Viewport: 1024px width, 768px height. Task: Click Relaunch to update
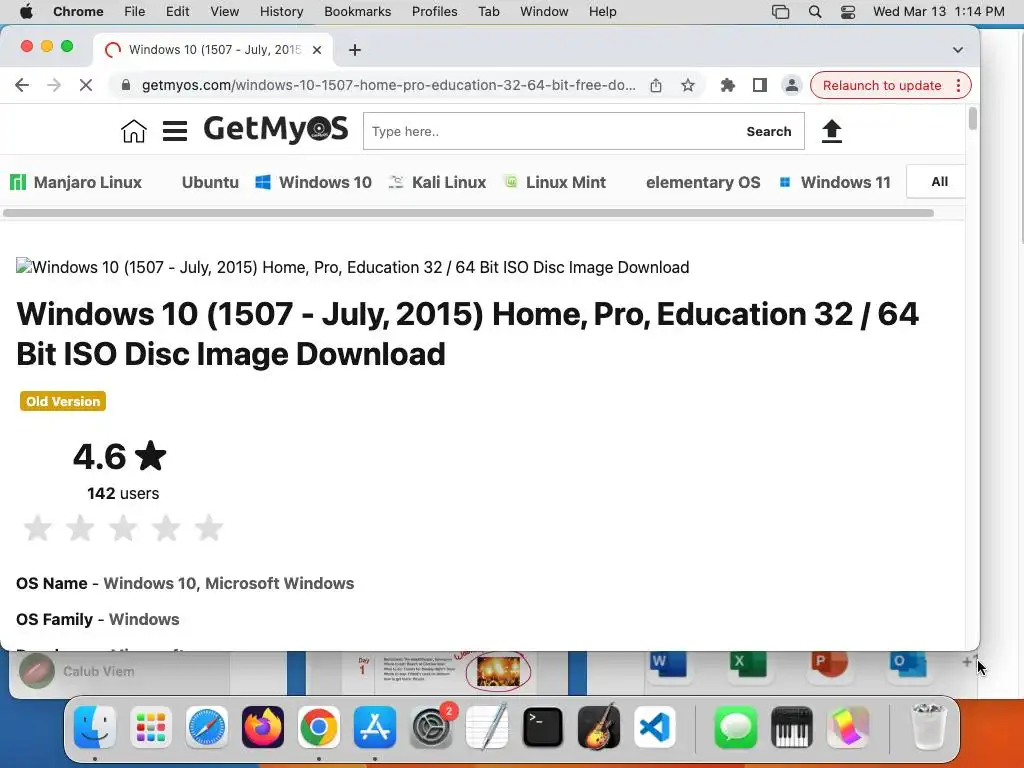882,86
